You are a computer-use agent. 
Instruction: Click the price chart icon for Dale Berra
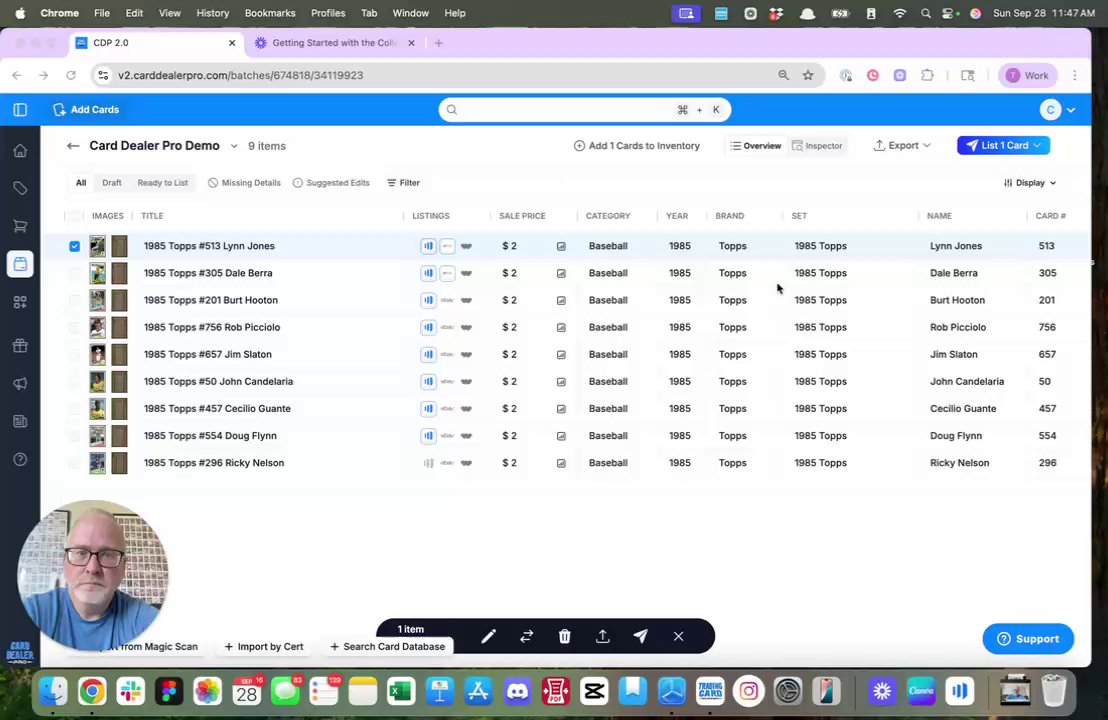(561, 273)
